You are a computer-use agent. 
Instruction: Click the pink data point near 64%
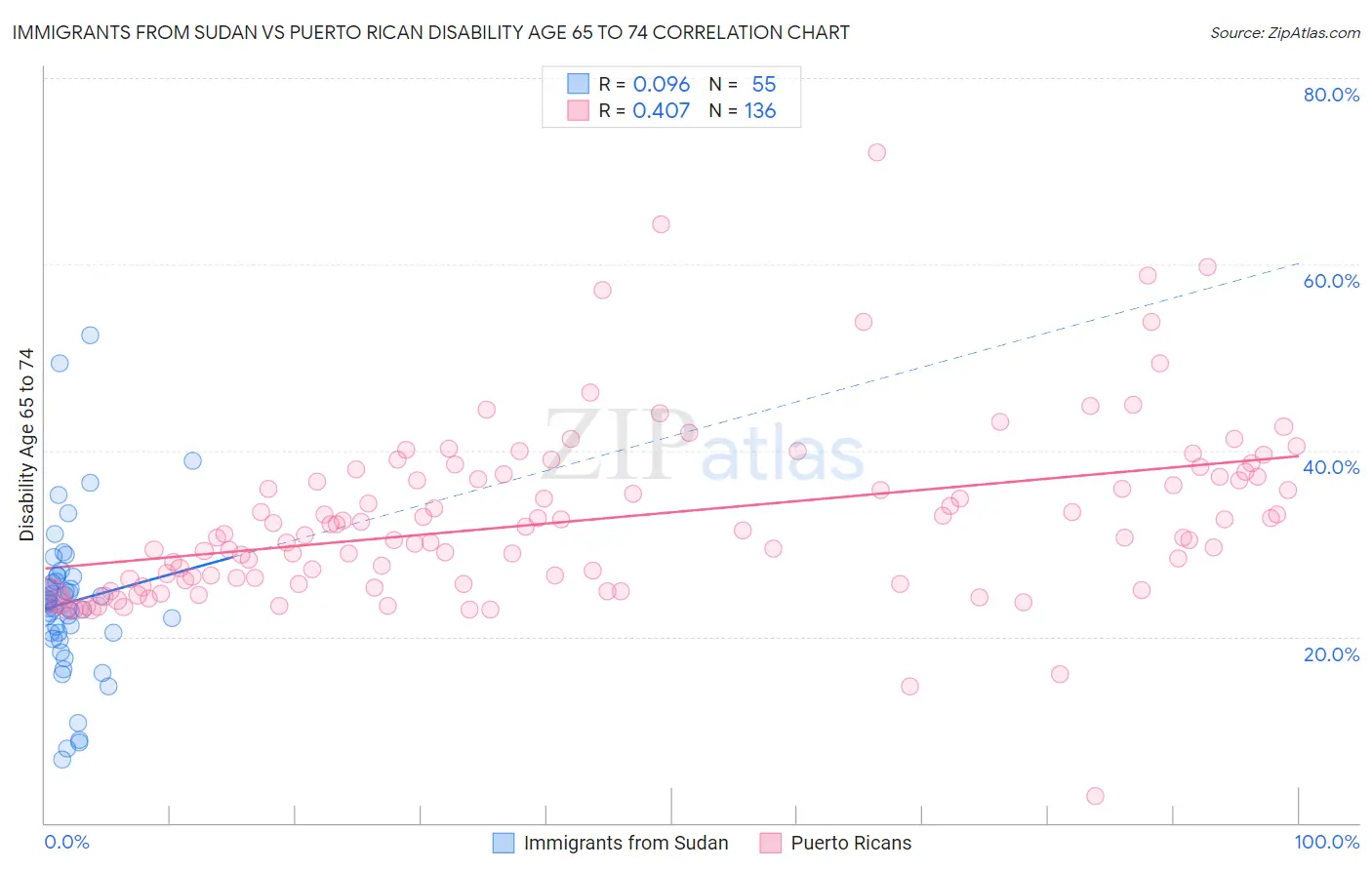coord(661,224)
